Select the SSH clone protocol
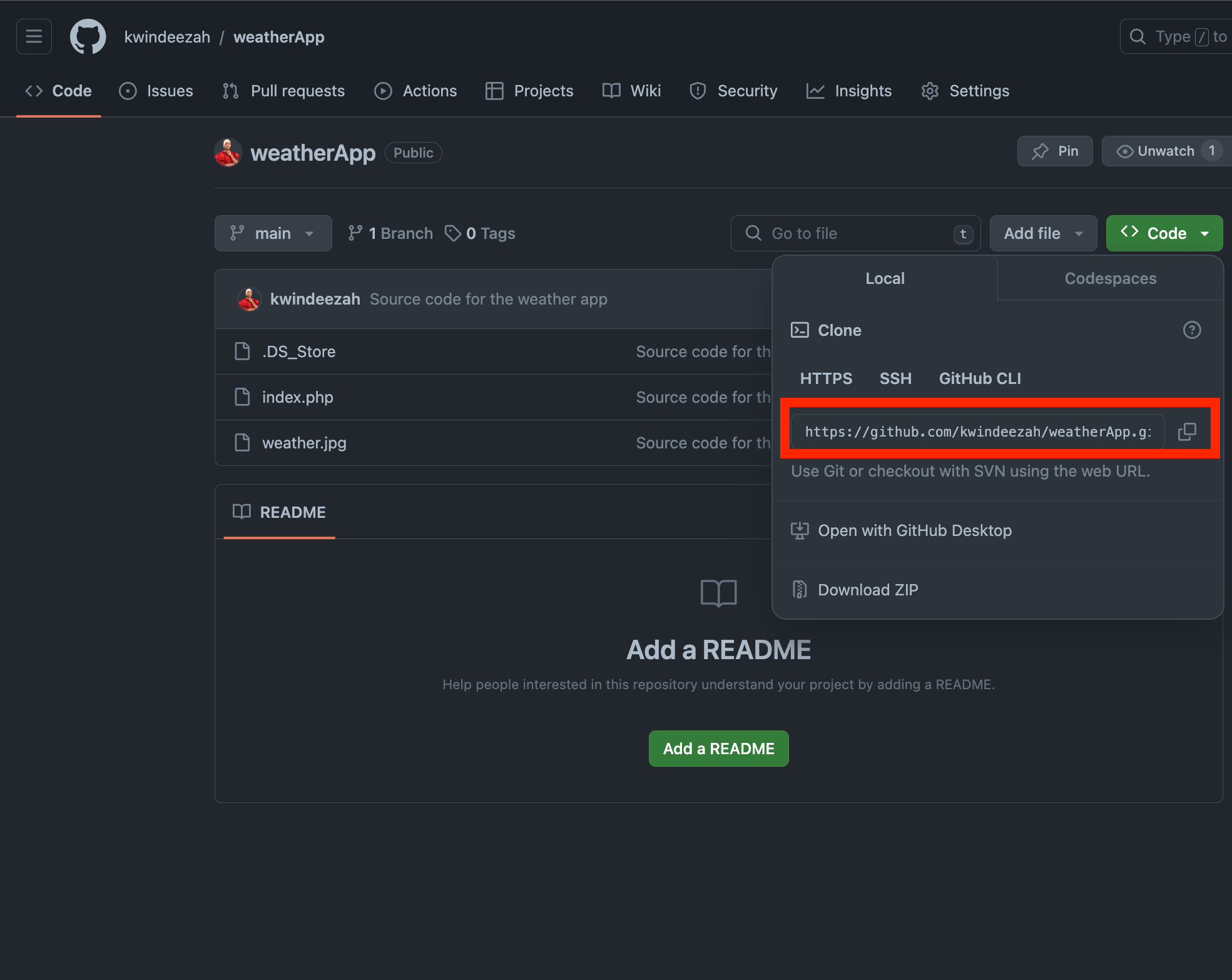The width and height of the screenshot is (1232, 980). pos(895,378)
